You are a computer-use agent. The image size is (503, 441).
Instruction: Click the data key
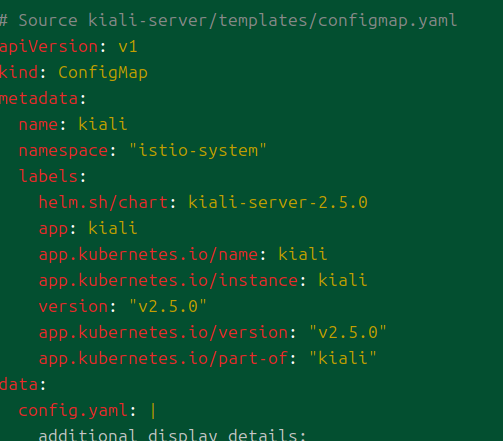coord(19,385)
